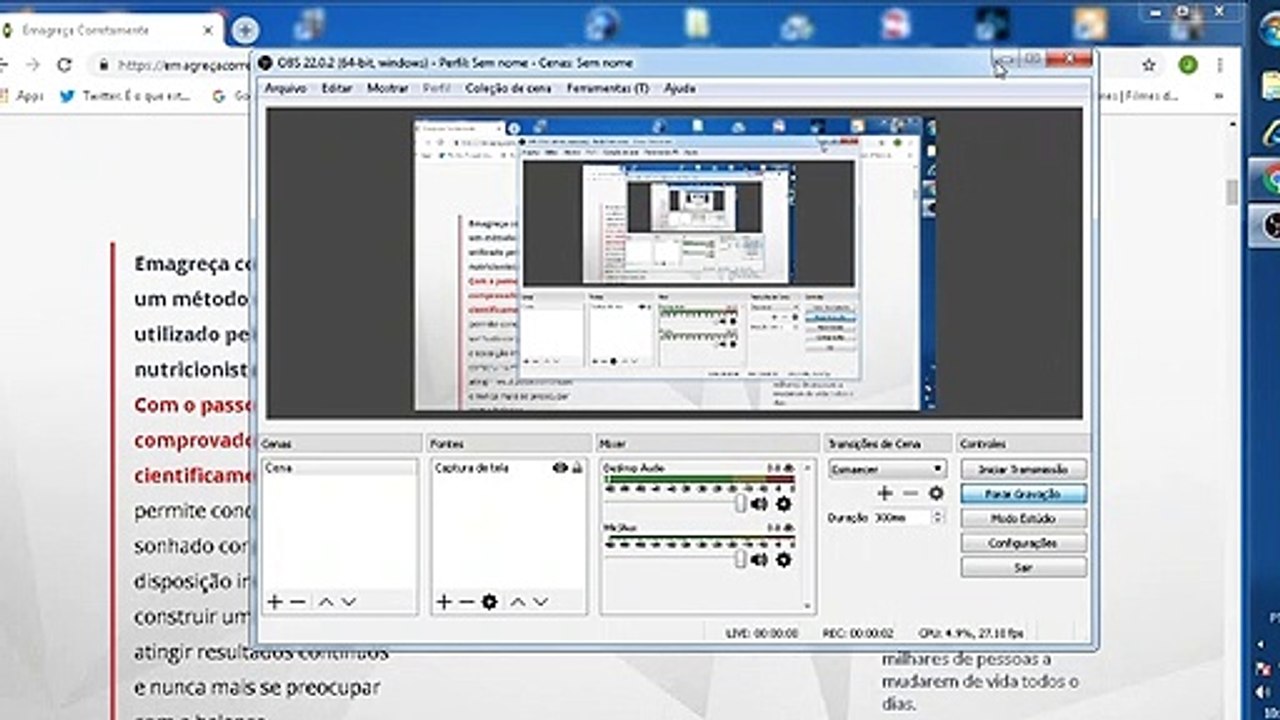Click the Modo Estúdio button

tap(1023, 518)
